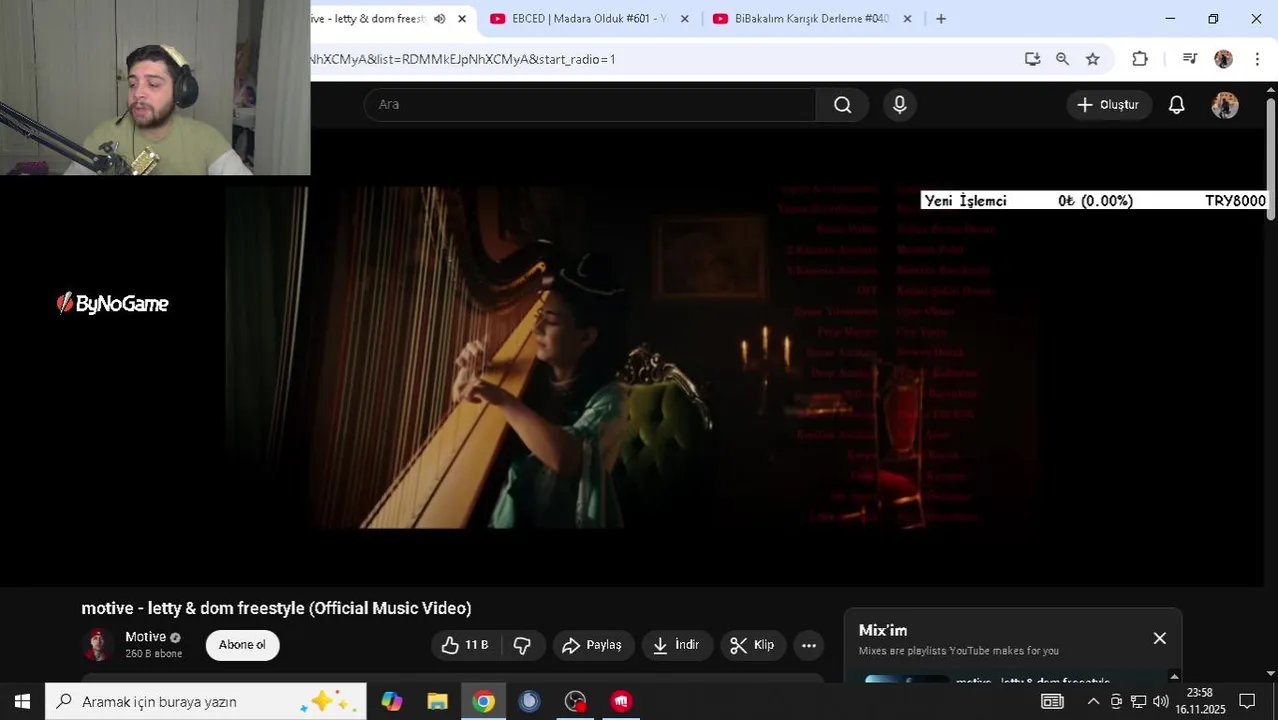1278x720 pixels.
Task: Open the Windows Start menu
Action: pyautogui.click(x=22, y=701)
